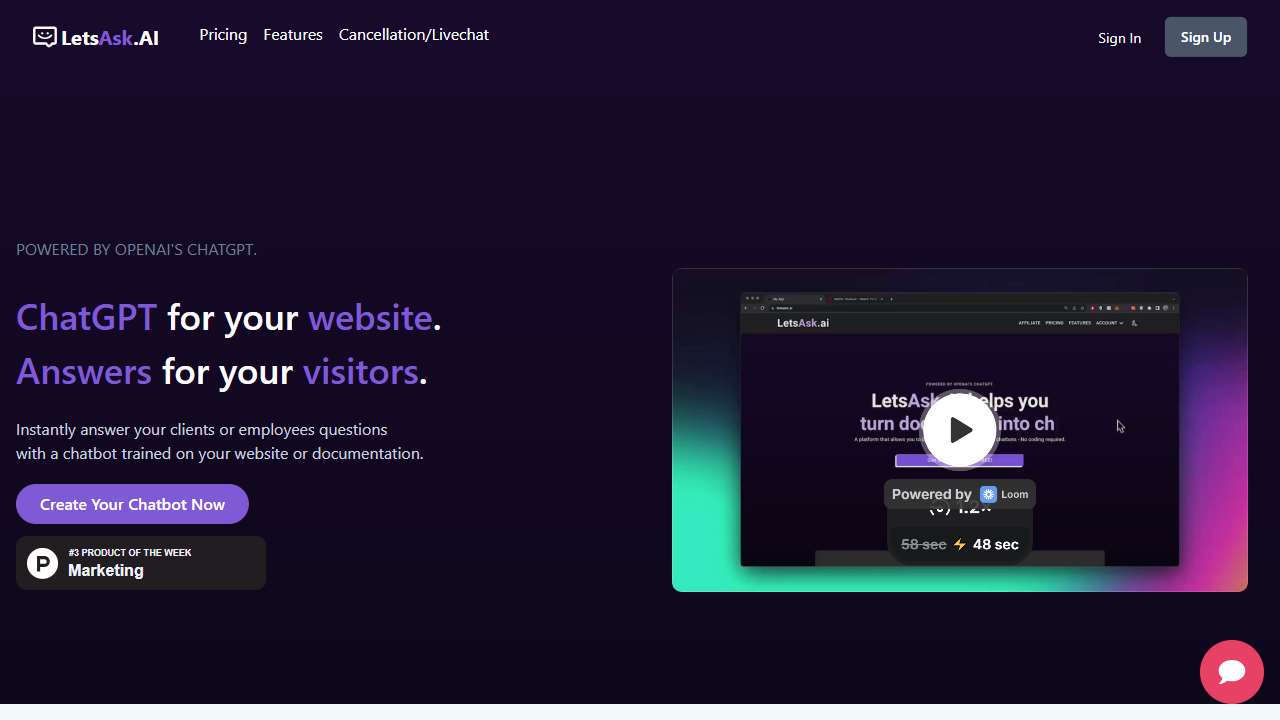Image resolution: width=1280 pixels, height=720 pixels.
Task: Play the Loom demo video
Action: tap(959, 429)
